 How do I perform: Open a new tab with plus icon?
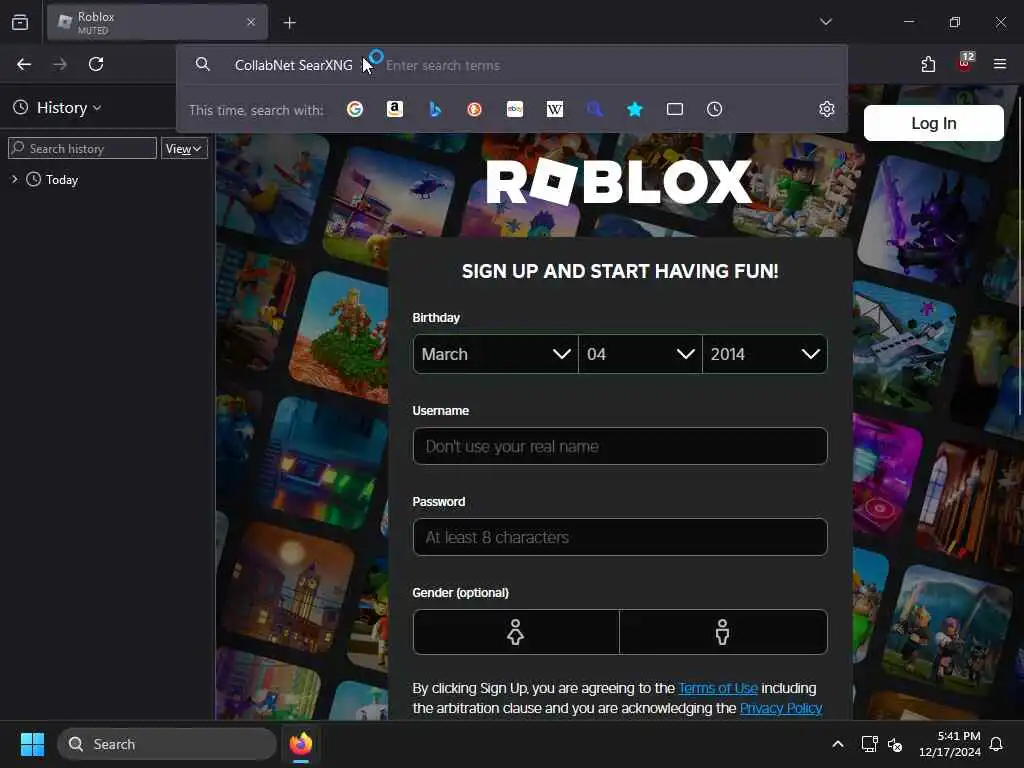[289, 23]
